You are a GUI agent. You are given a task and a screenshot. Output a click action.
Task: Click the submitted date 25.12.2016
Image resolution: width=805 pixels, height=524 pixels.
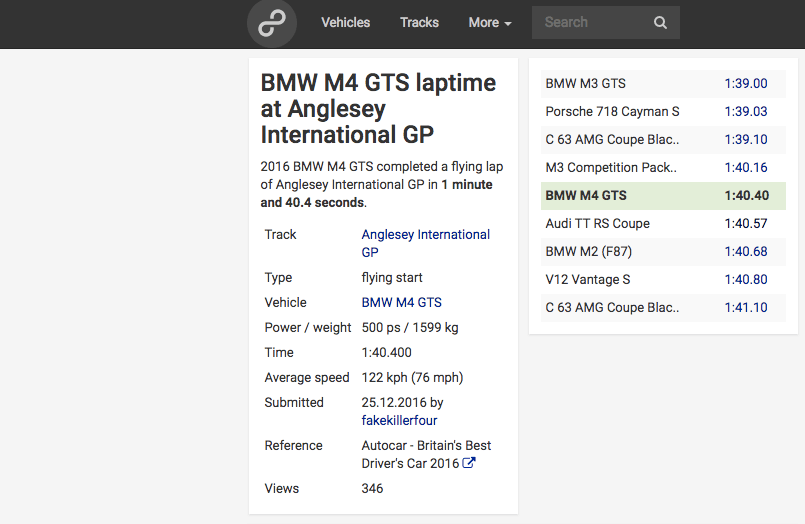(x=394, y=402)
